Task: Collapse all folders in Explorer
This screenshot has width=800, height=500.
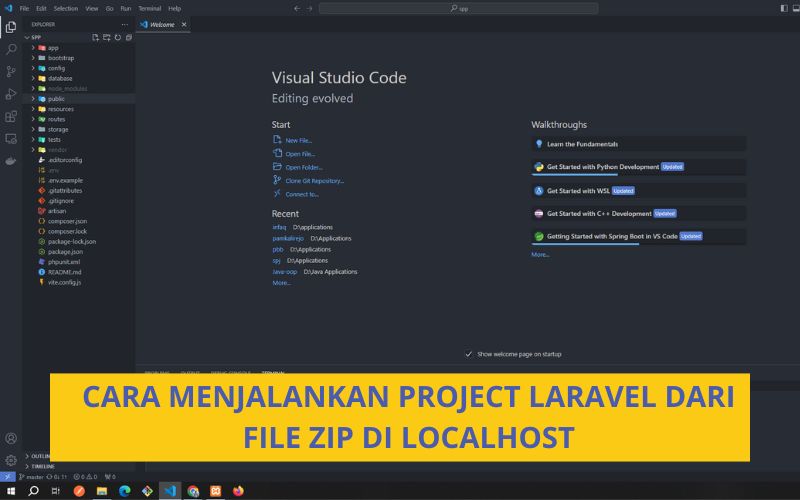Action: pos(129,37)
